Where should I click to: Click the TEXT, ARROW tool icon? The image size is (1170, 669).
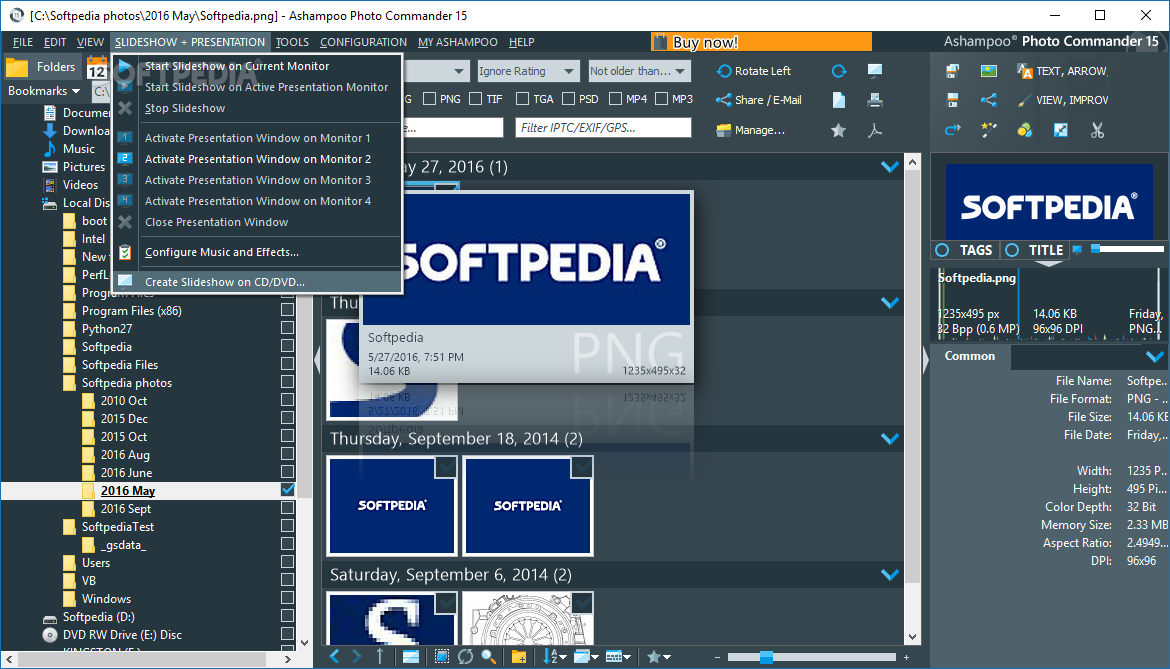tap(1024, 71)
